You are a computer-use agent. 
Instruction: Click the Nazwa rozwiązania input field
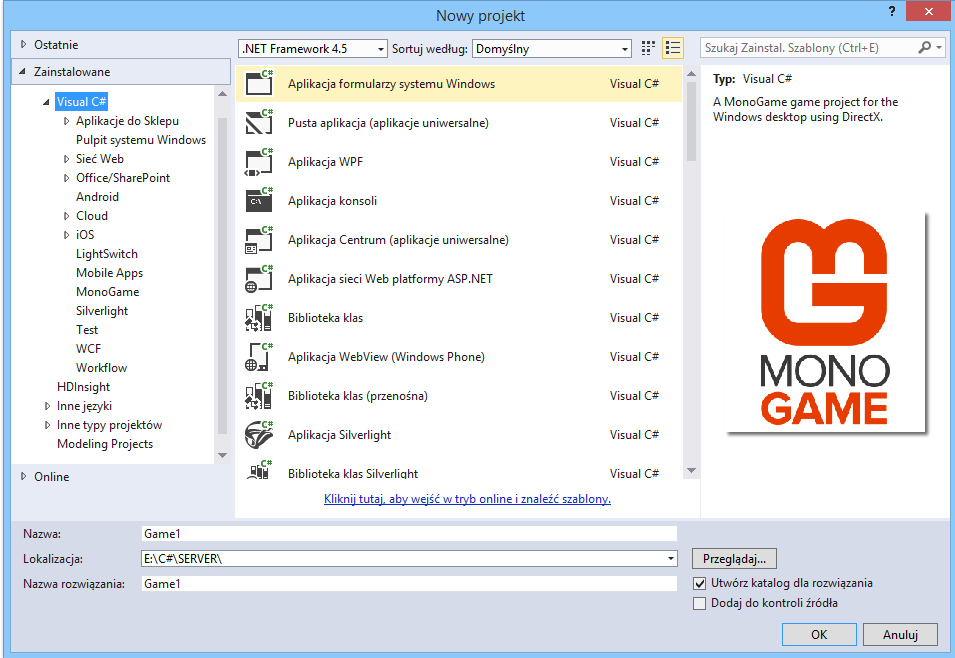point(409,584)
